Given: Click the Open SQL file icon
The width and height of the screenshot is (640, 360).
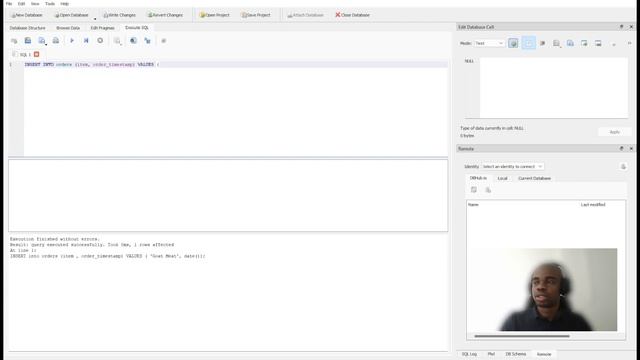Looking at the screenshot, I should coord(28,41).
